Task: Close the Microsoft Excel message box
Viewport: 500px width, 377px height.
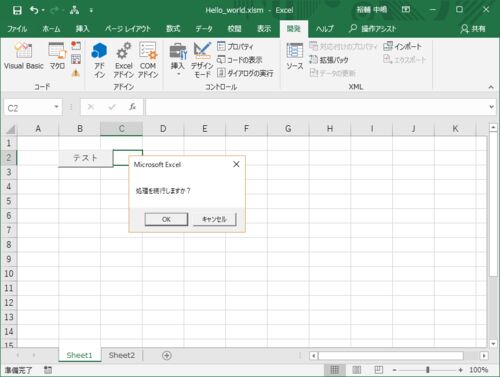Action: coord(236,164)
